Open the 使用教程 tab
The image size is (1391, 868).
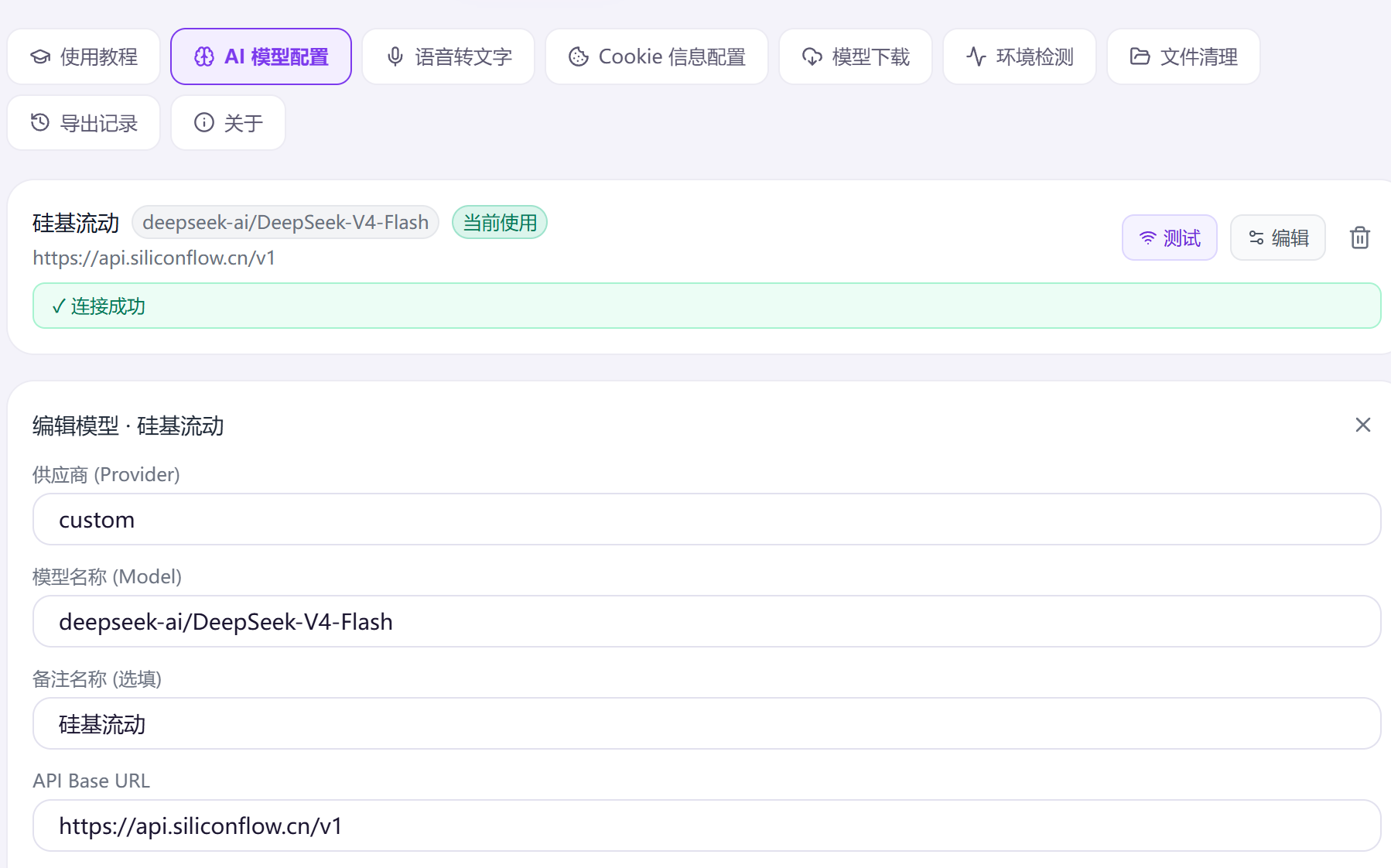click(x=84, y=56)
